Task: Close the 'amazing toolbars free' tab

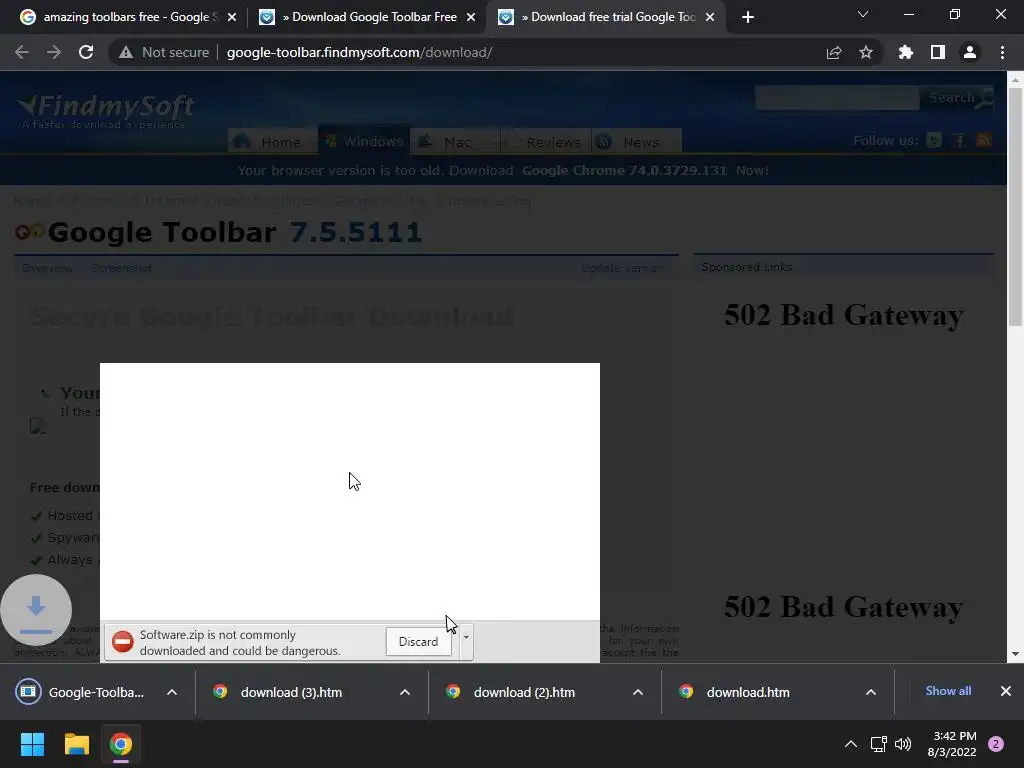Action: (232, 18)
